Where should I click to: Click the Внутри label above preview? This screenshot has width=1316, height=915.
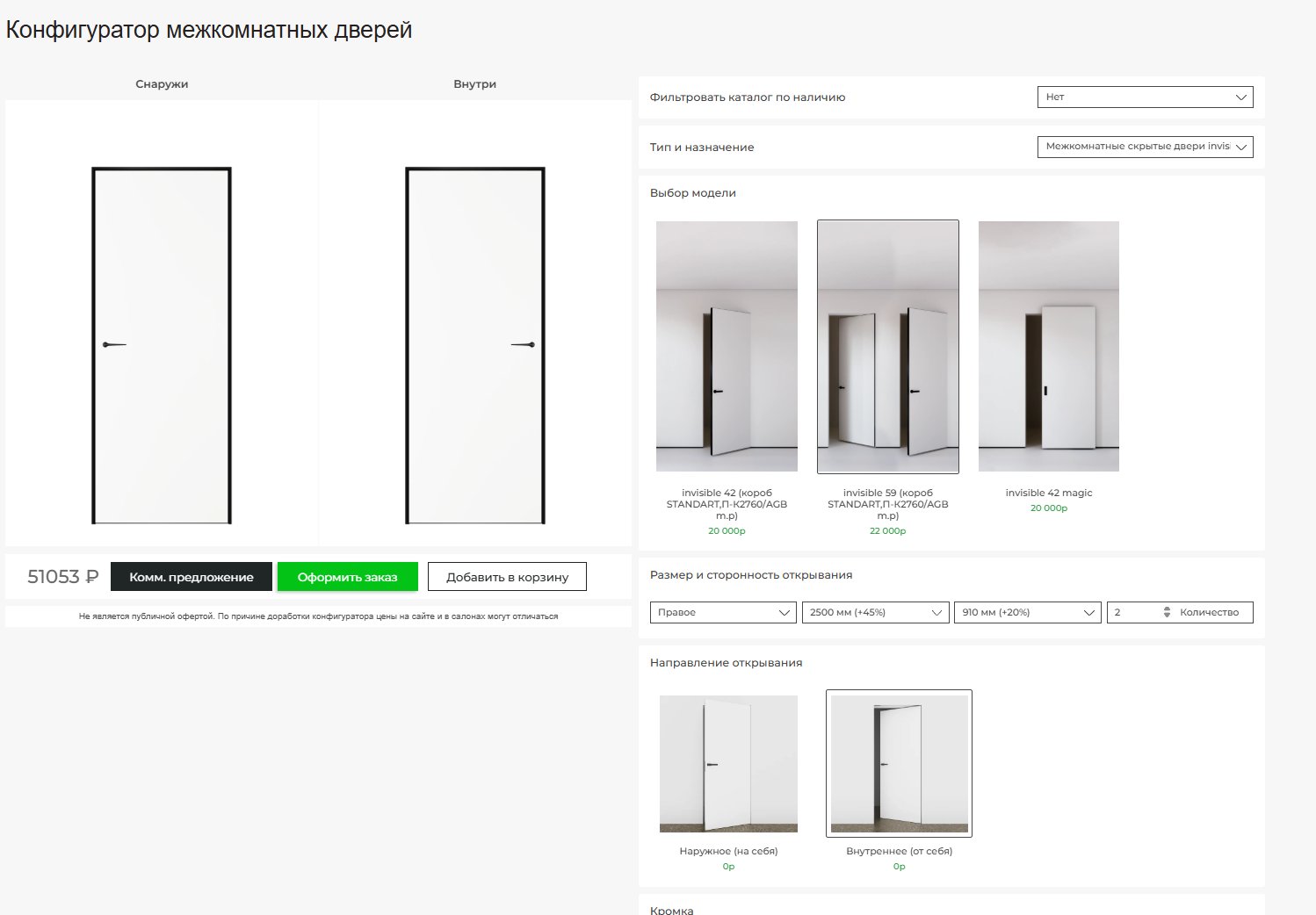tap(474, 84)
